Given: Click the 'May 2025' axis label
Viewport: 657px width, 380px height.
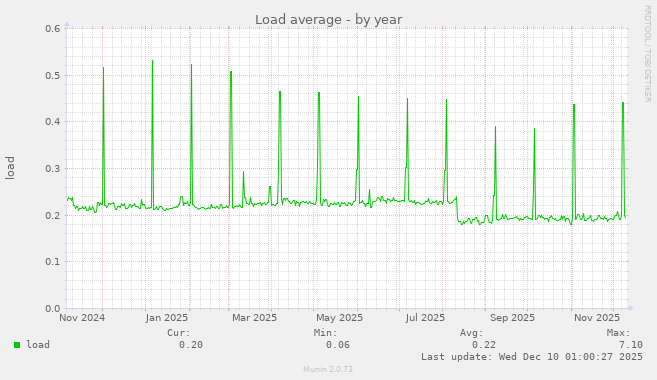Looking at the screenshot, I should point(339,318).
